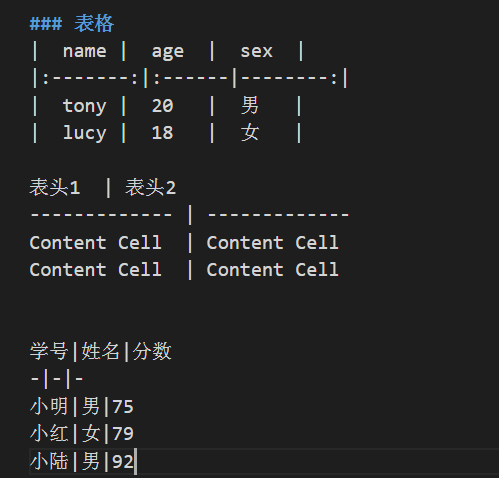Click the '表头2' text
Screen dimensions: 499x478
coord(150,187)
